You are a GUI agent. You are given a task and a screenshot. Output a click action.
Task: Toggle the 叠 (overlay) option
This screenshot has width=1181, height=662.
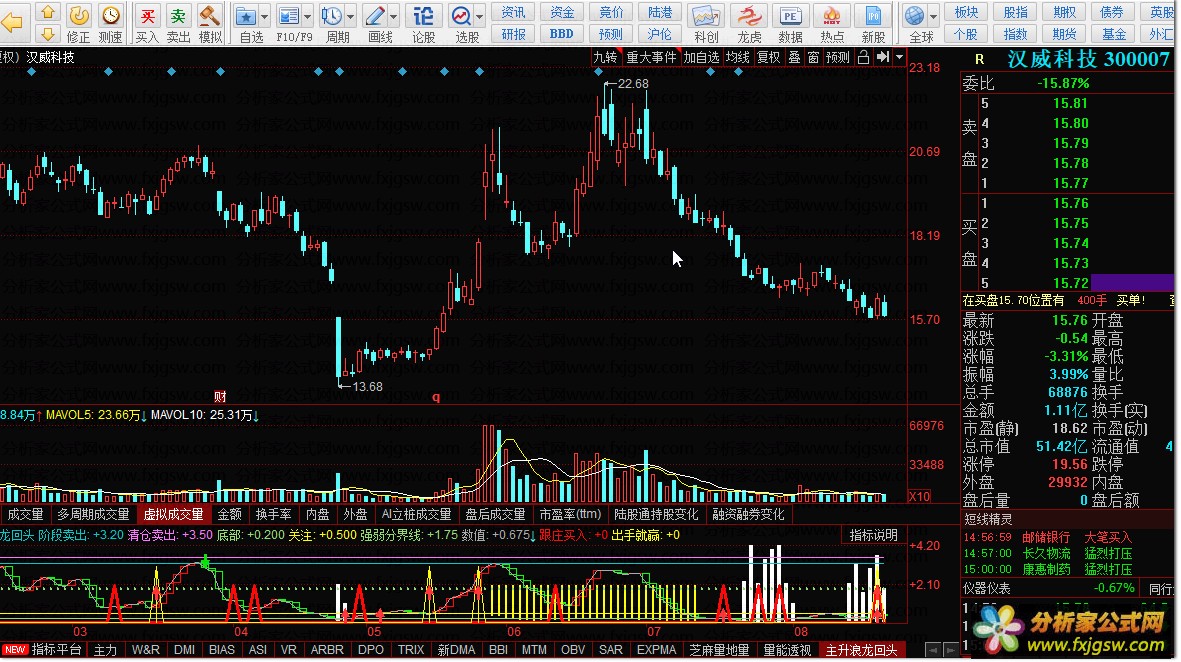(x=794, y=57)
